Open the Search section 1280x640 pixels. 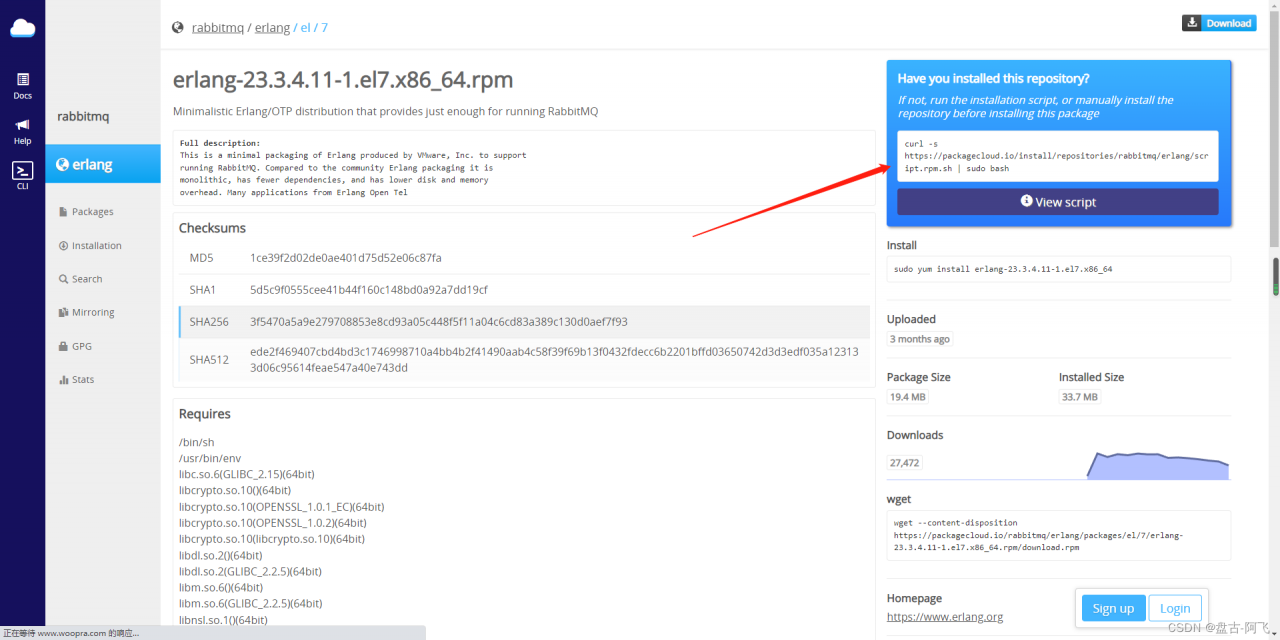(81, 279)
